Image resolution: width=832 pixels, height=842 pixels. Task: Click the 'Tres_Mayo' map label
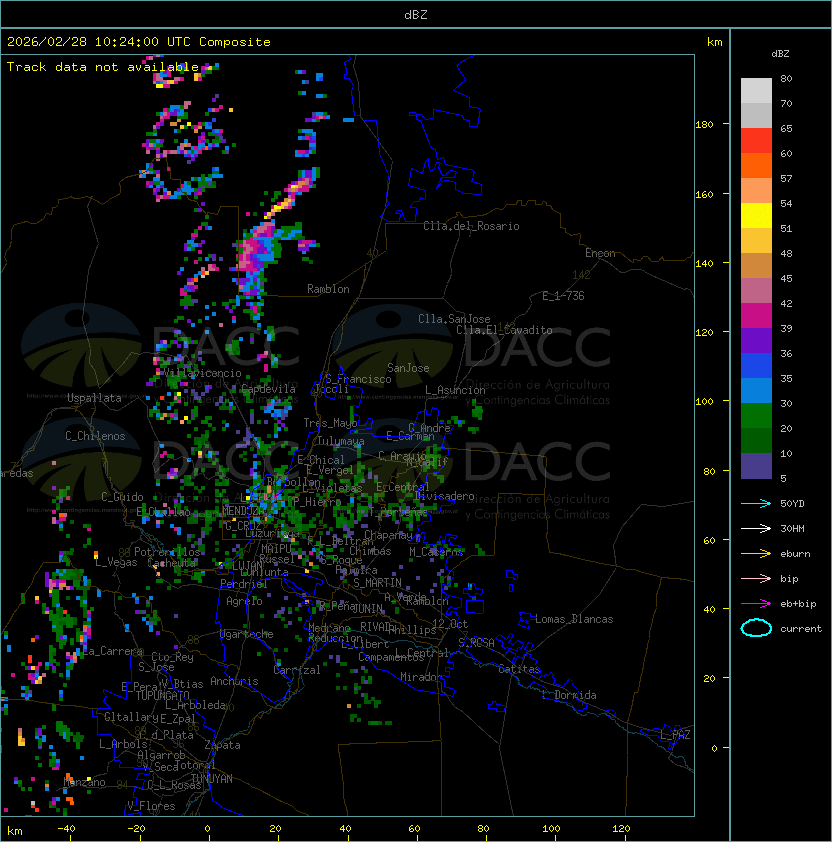coord(330,423)
